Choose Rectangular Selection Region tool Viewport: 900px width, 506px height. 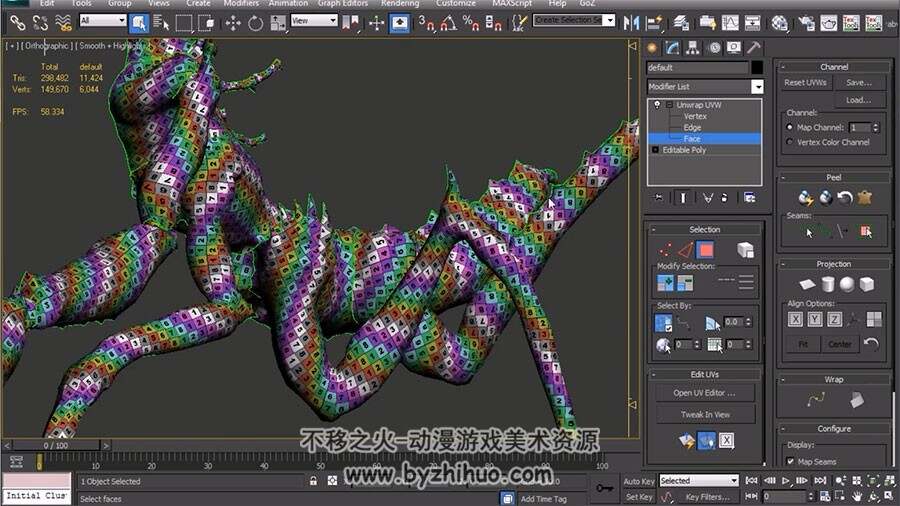click(x=184, y=23)
